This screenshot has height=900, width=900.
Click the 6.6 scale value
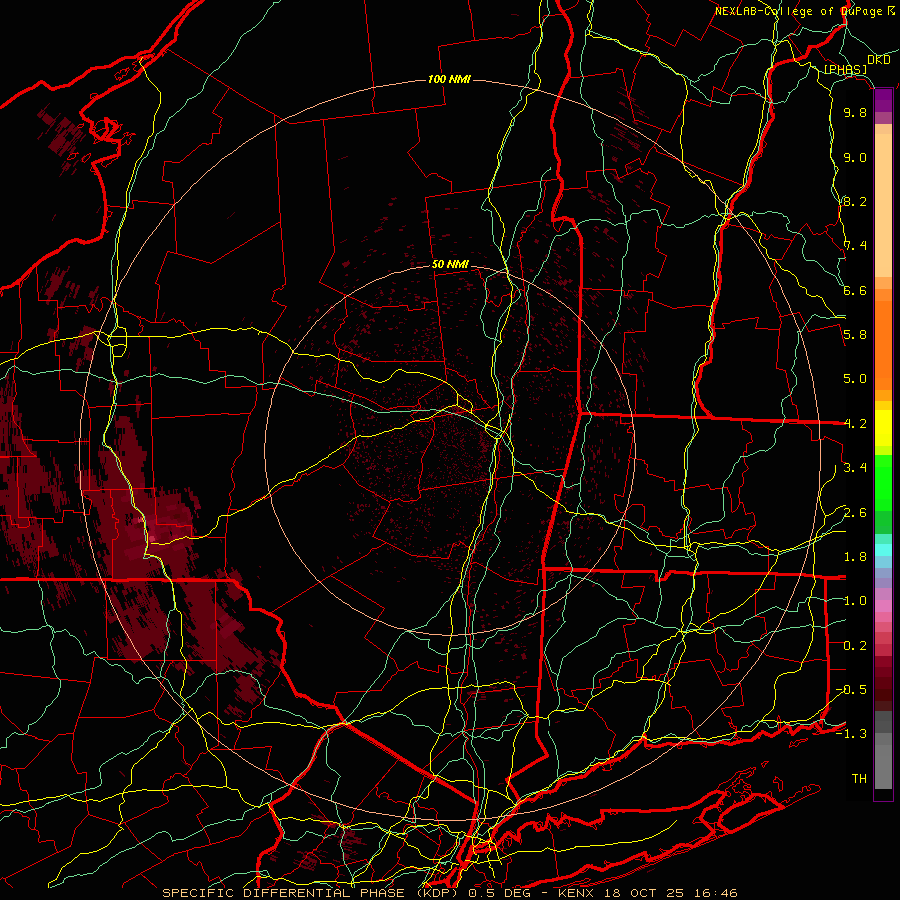point(855,291)
